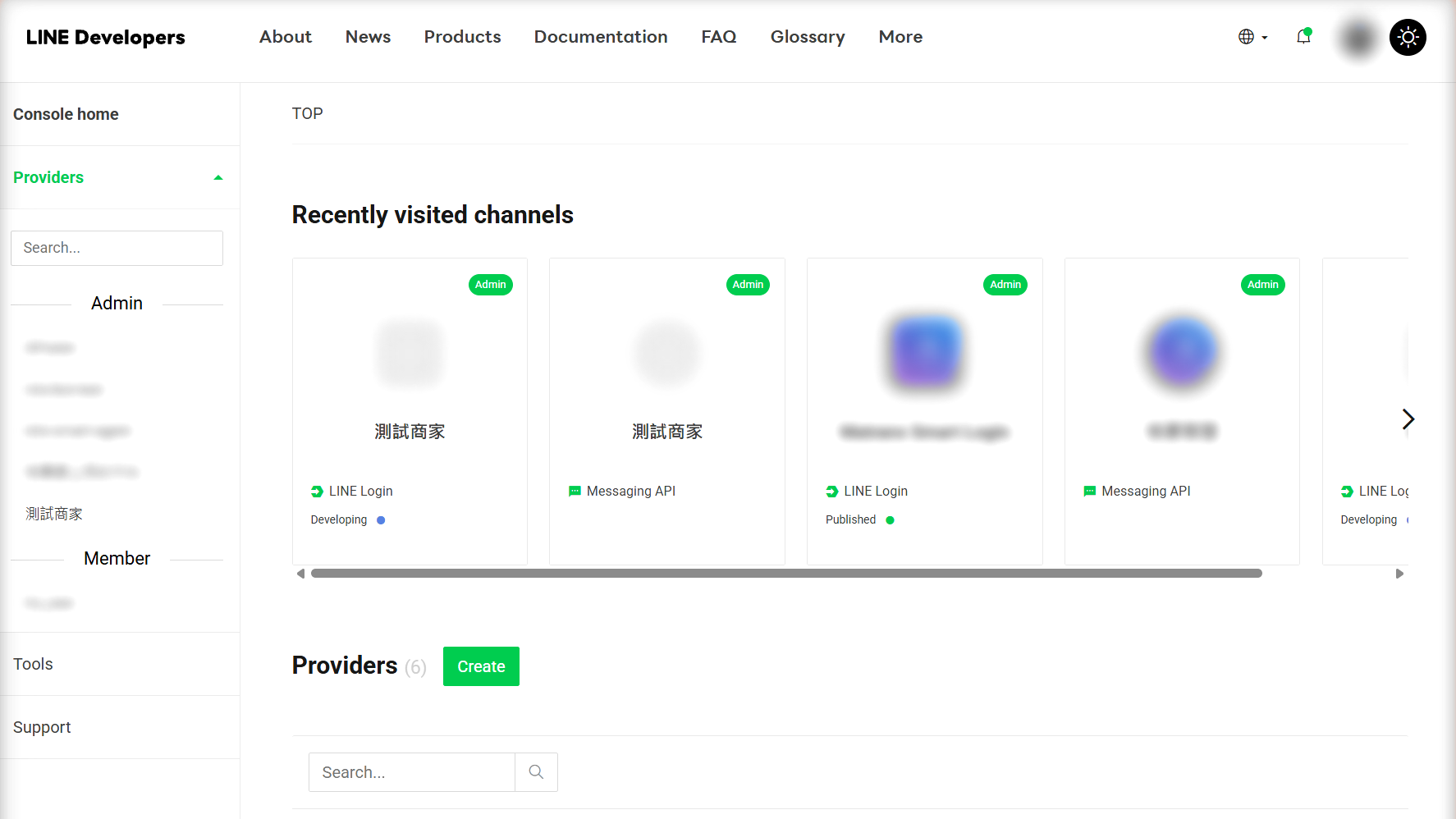Open the Products menu
The image size is (1456, 819).
click(462, 37)
